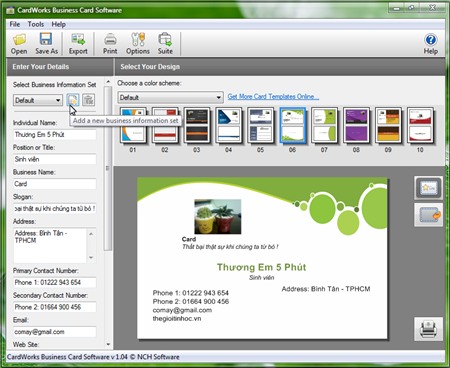
Task: Click 'Thương Em 5 Phút' name on card
Action: (261, 267)
